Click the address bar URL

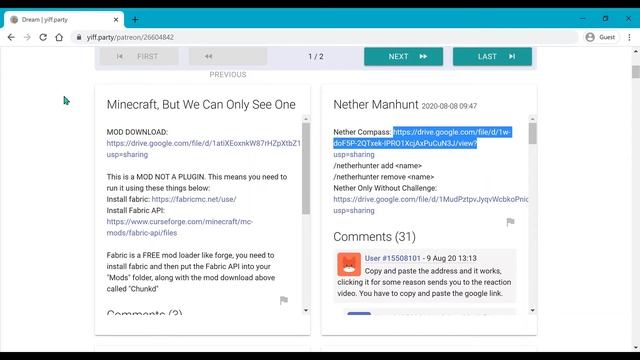pos(130,37)
